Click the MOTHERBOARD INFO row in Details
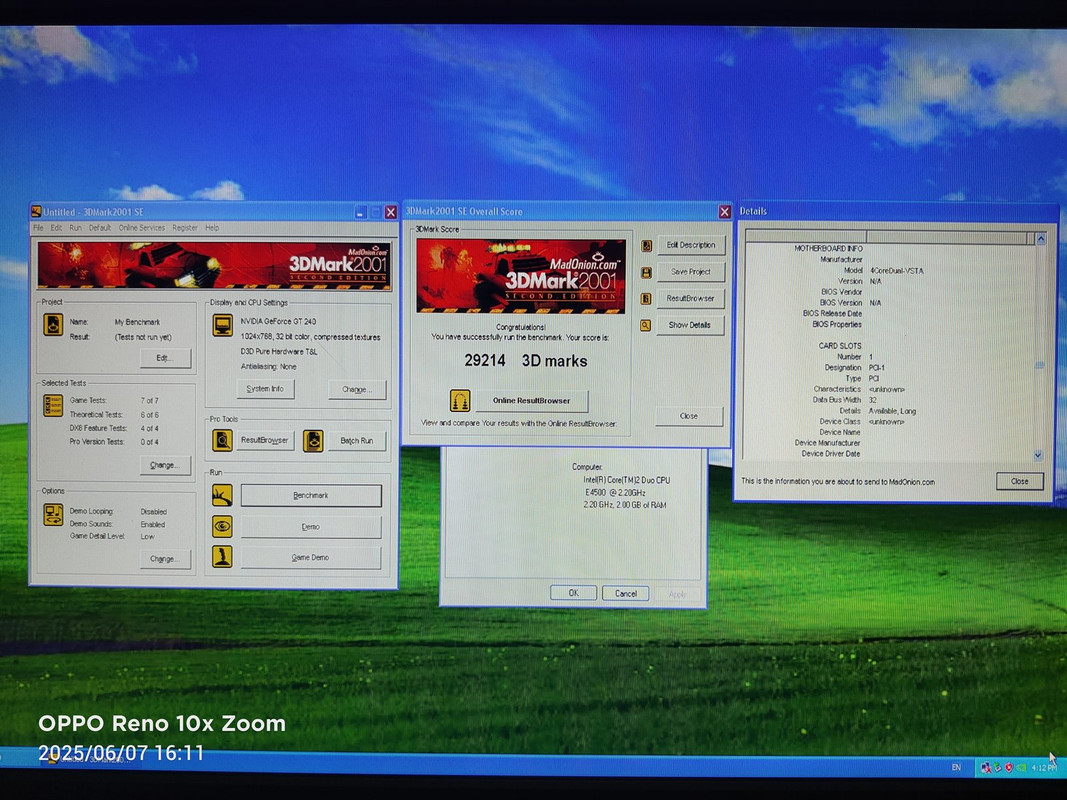The width and height of the screenshot is (1067, 800). pyautogui.click(x=828, y=248)
